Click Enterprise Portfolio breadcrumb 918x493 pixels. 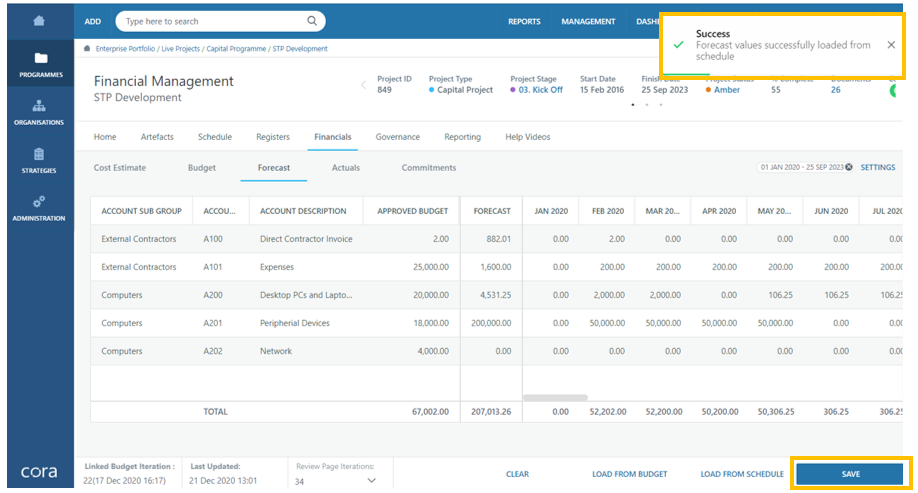click(125, 49)
